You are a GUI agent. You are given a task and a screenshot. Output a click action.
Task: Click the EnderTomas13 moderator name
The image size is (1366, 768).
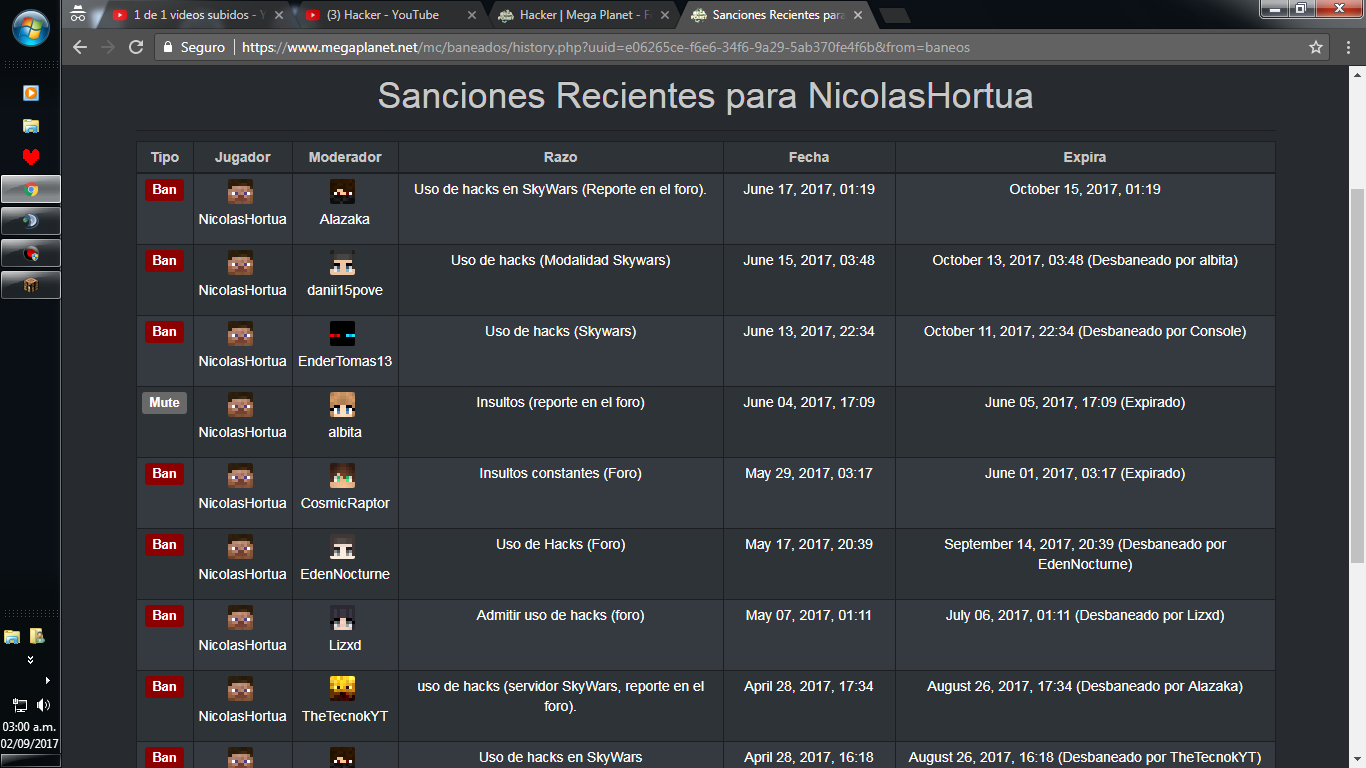click(345, 361)
